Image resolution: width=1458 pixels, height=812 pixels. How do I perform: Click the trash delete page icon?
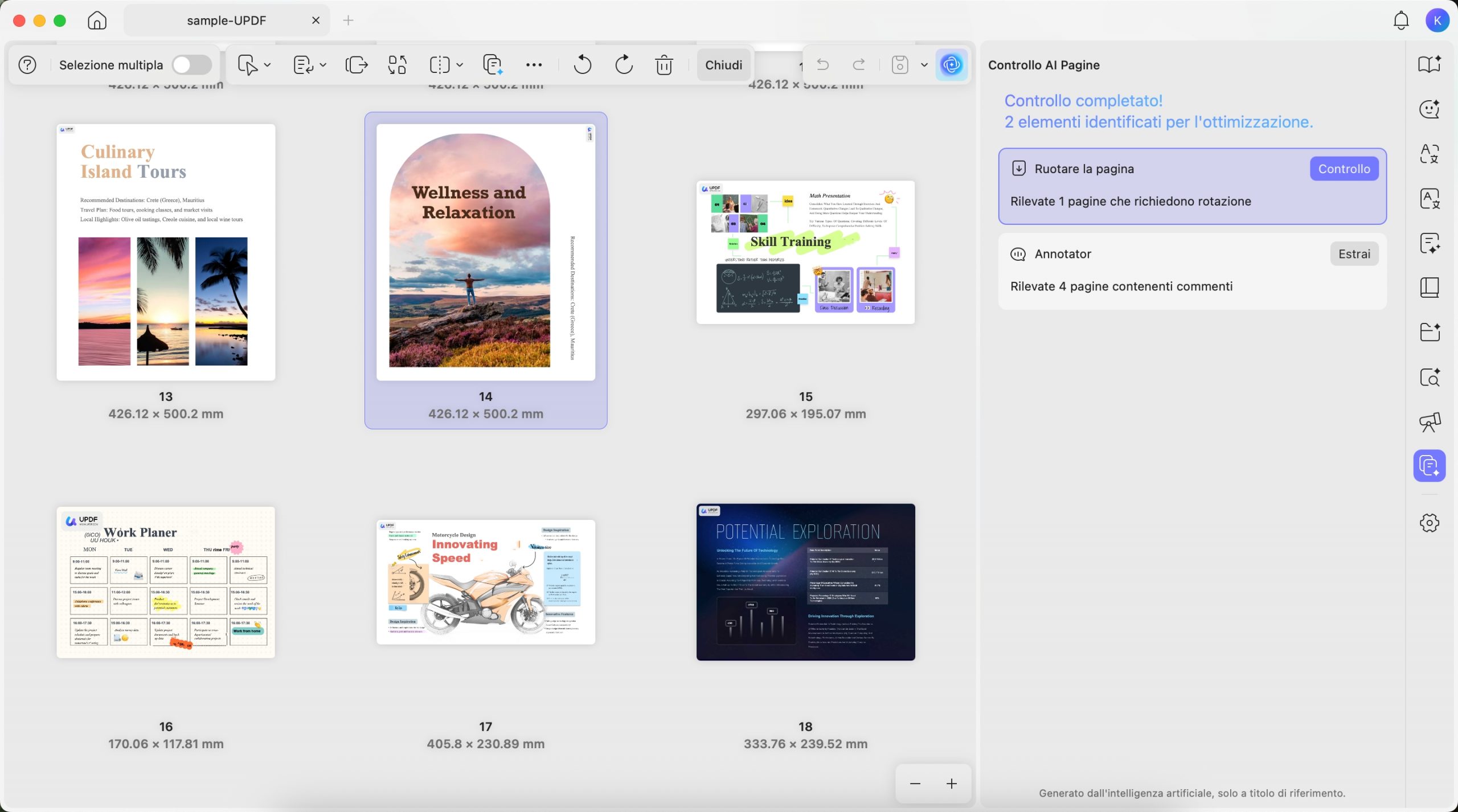[x=664, y=65]
